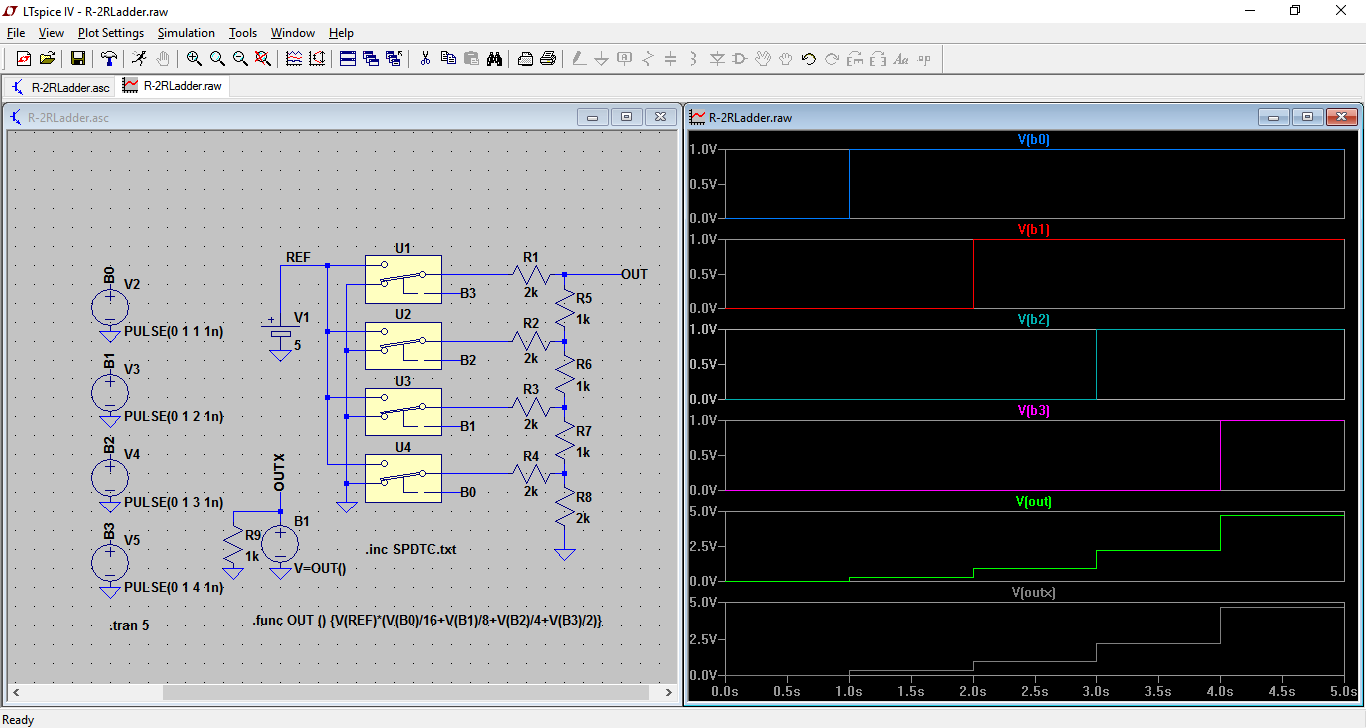Image resolution: width=1366 pixels, height=728 pixels.
Task: Click the Print icon
Action: point(548,59)
